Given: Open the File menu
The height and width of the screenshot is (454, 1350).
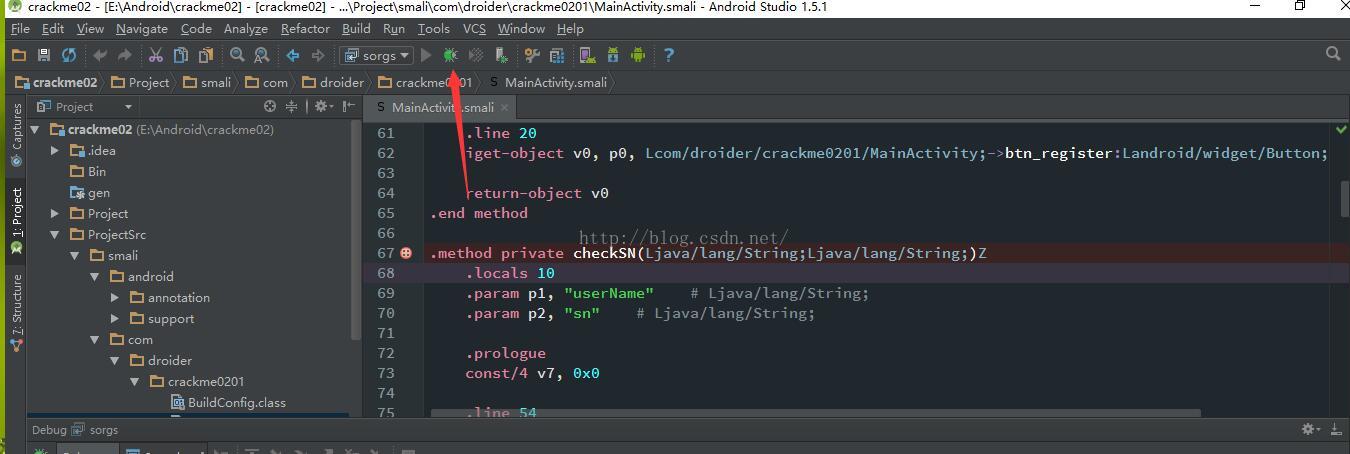Looking at the screenshot, I should click(20, 29).
